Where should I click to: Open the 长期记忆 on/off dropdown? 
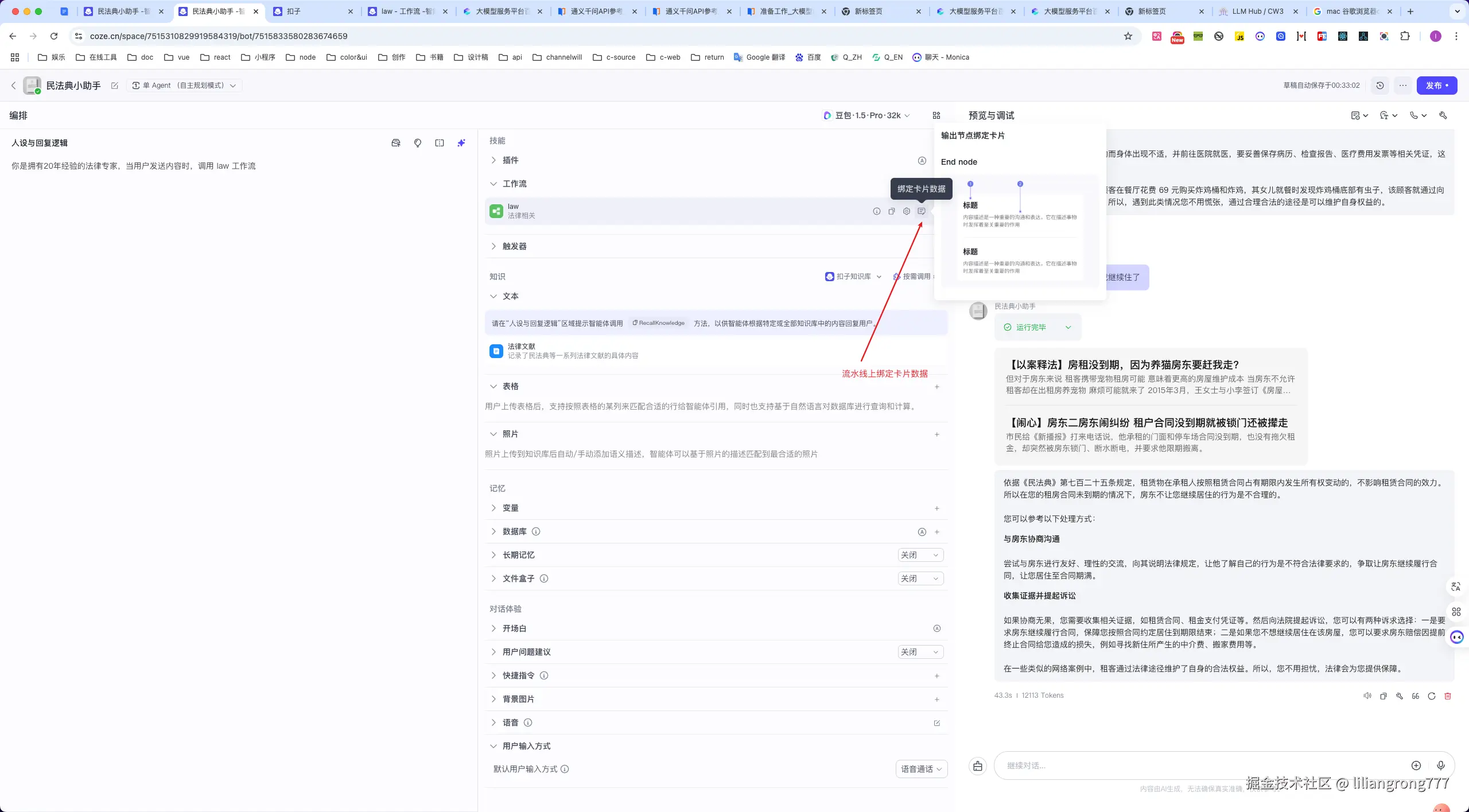pos(920,555)
